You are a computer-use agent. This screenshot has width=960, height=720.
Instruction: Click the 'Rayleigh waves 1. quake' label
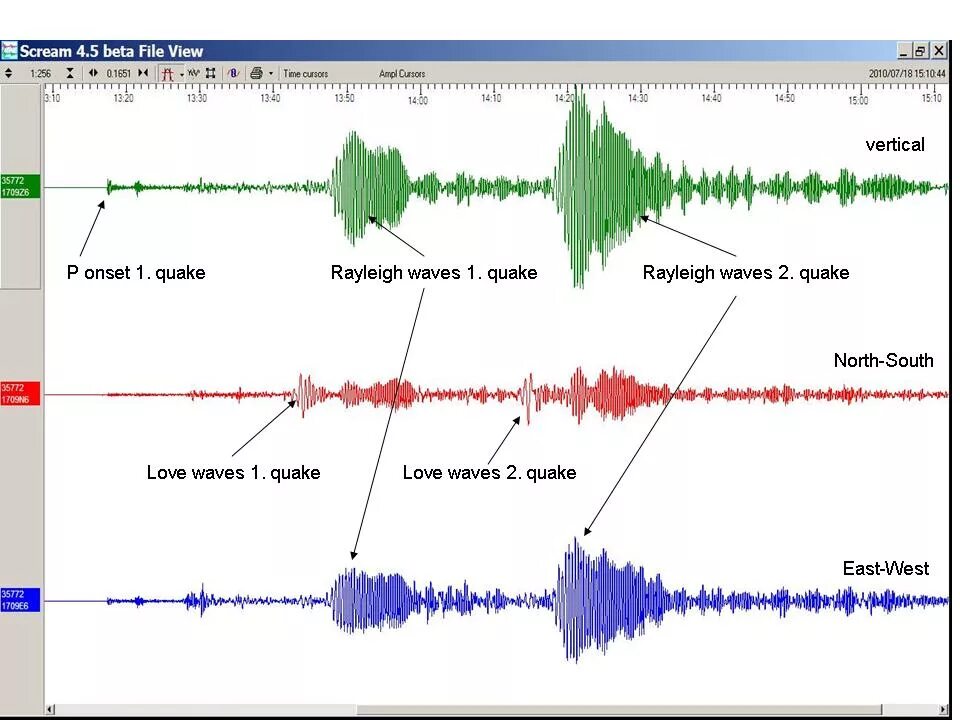pos(434,272)
